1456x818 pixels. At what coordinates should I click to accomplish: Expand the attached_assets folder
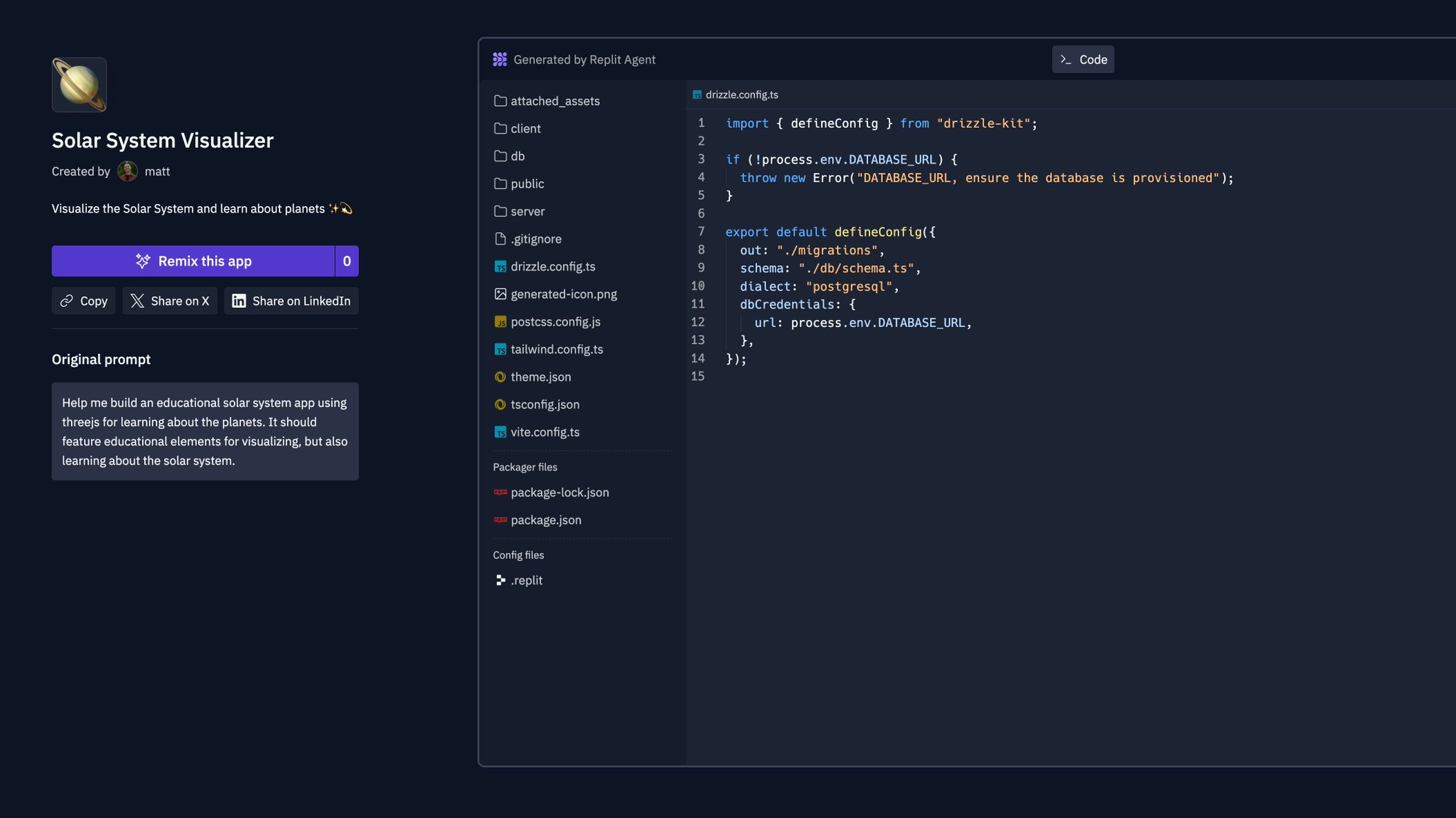pos(547,101)
